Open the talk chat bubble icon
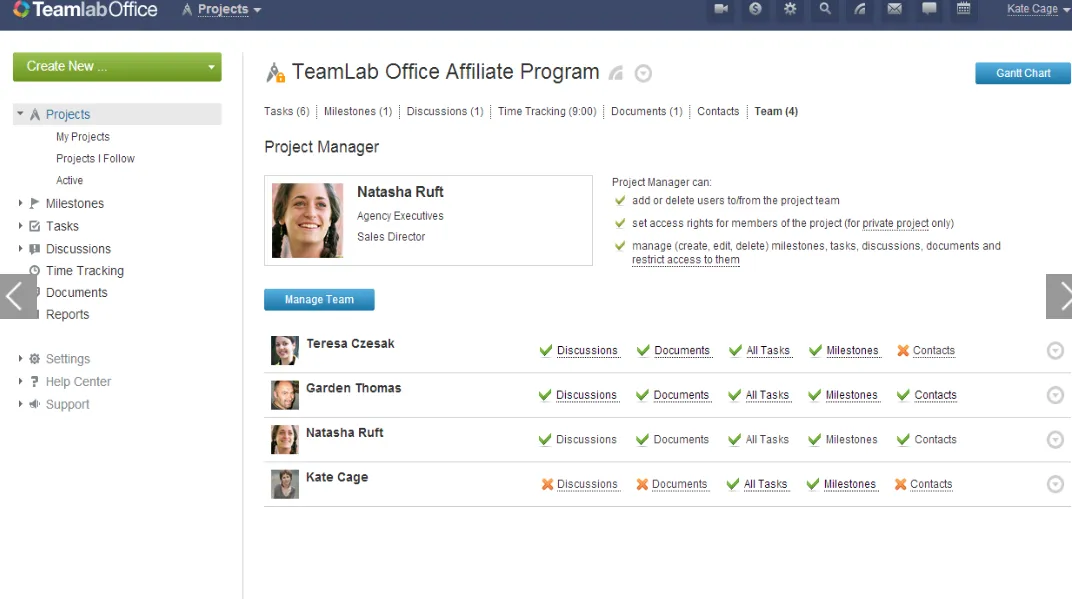 tap(929, 9)
